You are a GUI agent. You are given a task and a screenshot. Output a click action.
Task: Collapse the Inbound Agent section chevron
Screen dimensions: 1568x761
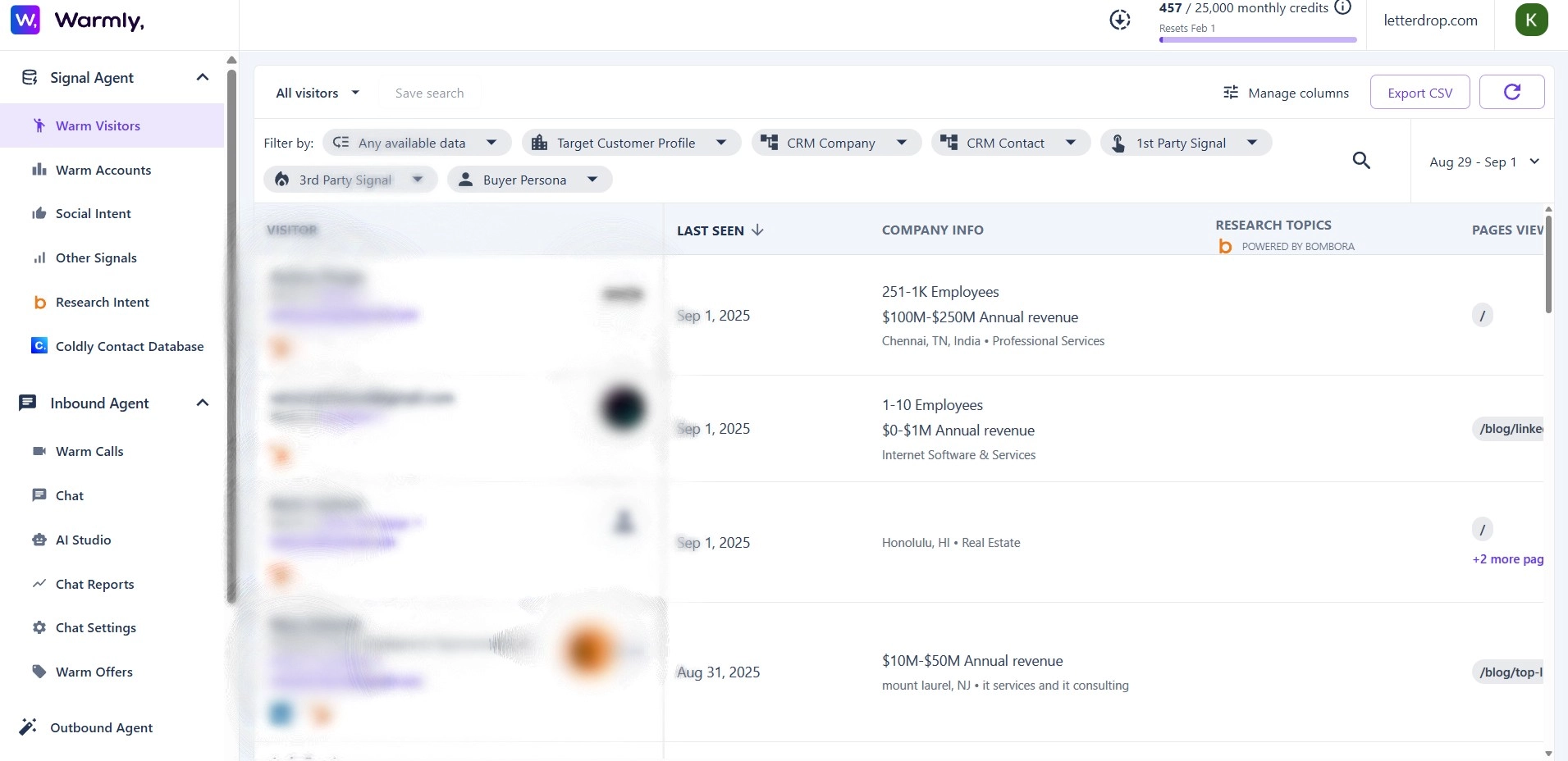pyautogui.click(x=203, y=403)
